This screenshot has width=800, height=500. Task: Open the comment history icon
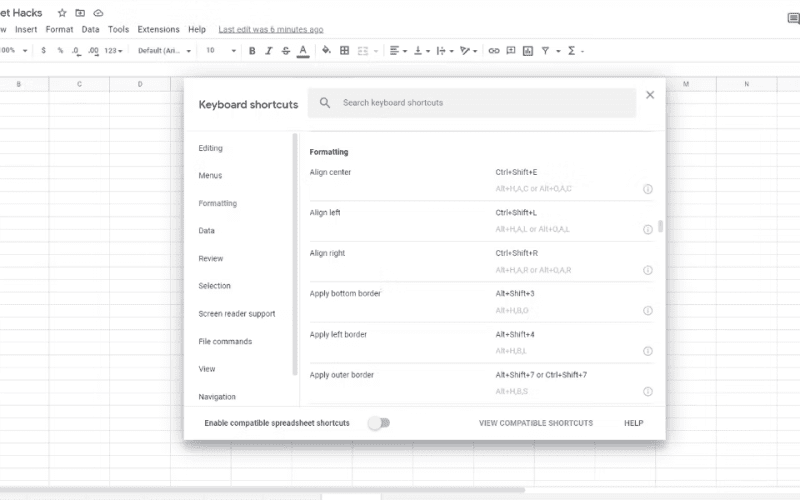tap(793, 19)
